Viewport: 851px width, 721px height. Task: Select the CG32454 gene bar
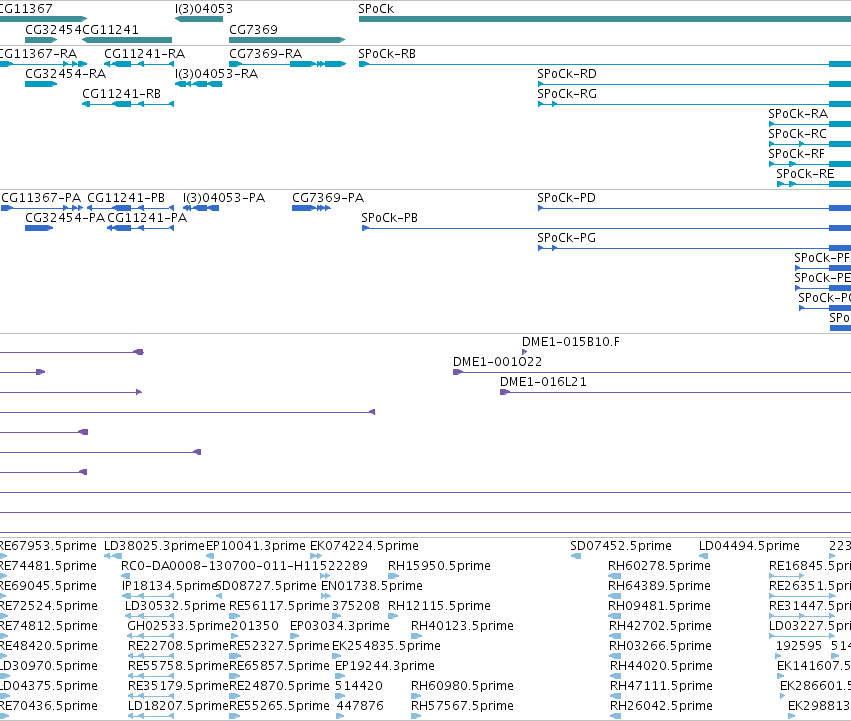[41, 40]
